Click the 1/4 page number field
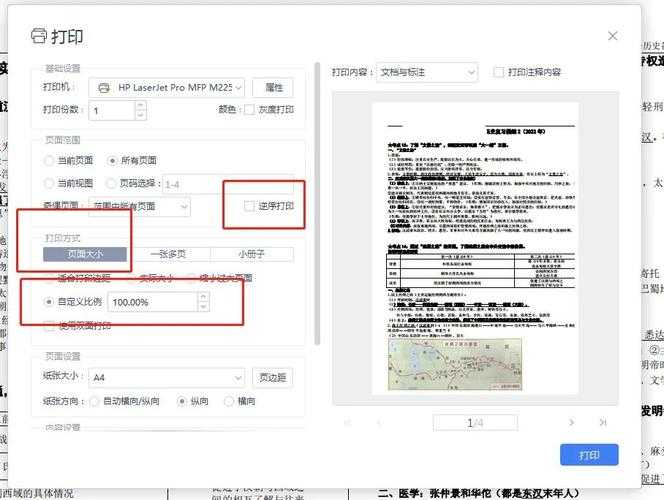664x500 pixels. pos(475,423)
